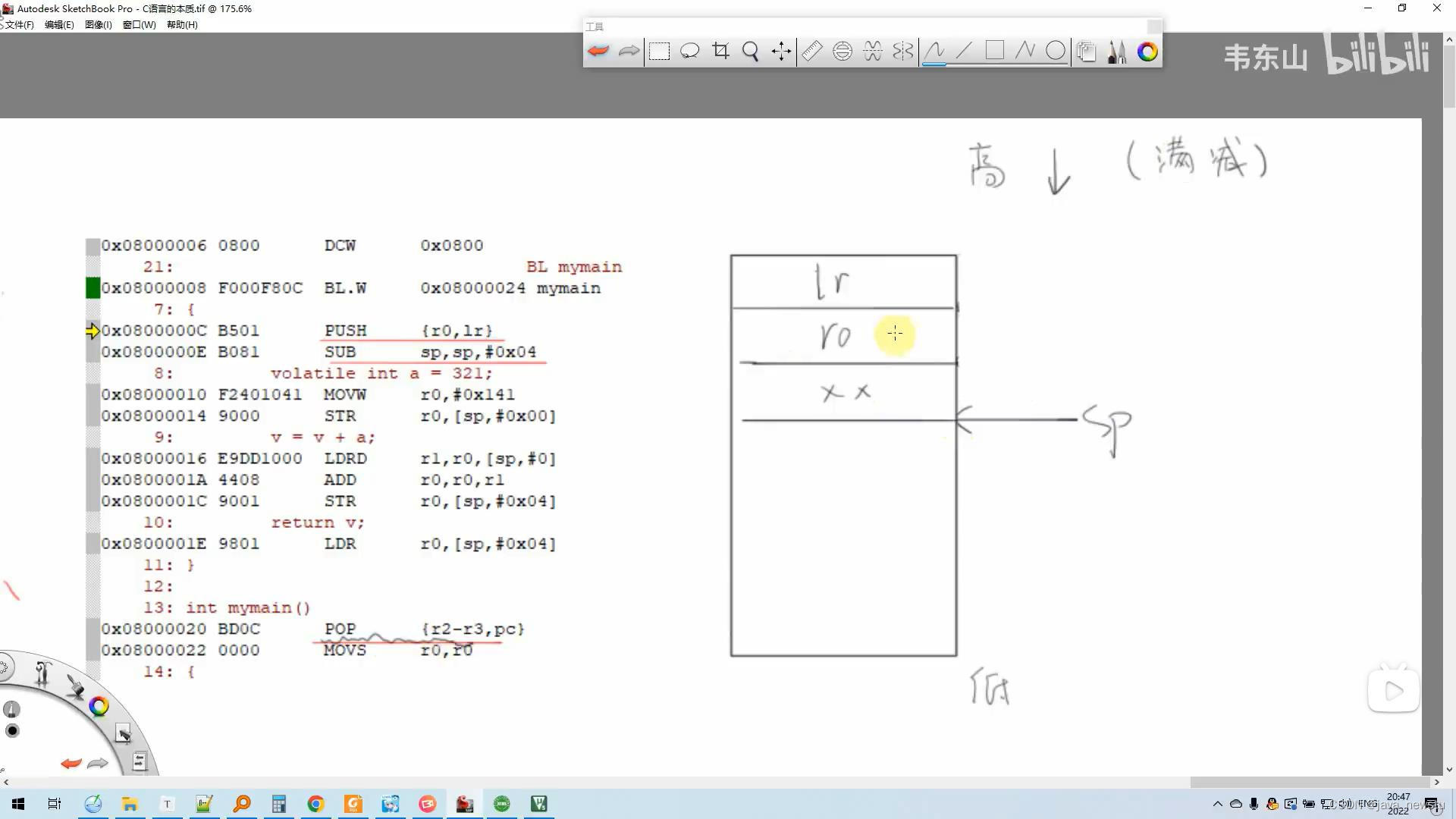This screenshot has height=819, width=1456.
Task: Choose the rectangle draw style
Action: coord(994,52)
